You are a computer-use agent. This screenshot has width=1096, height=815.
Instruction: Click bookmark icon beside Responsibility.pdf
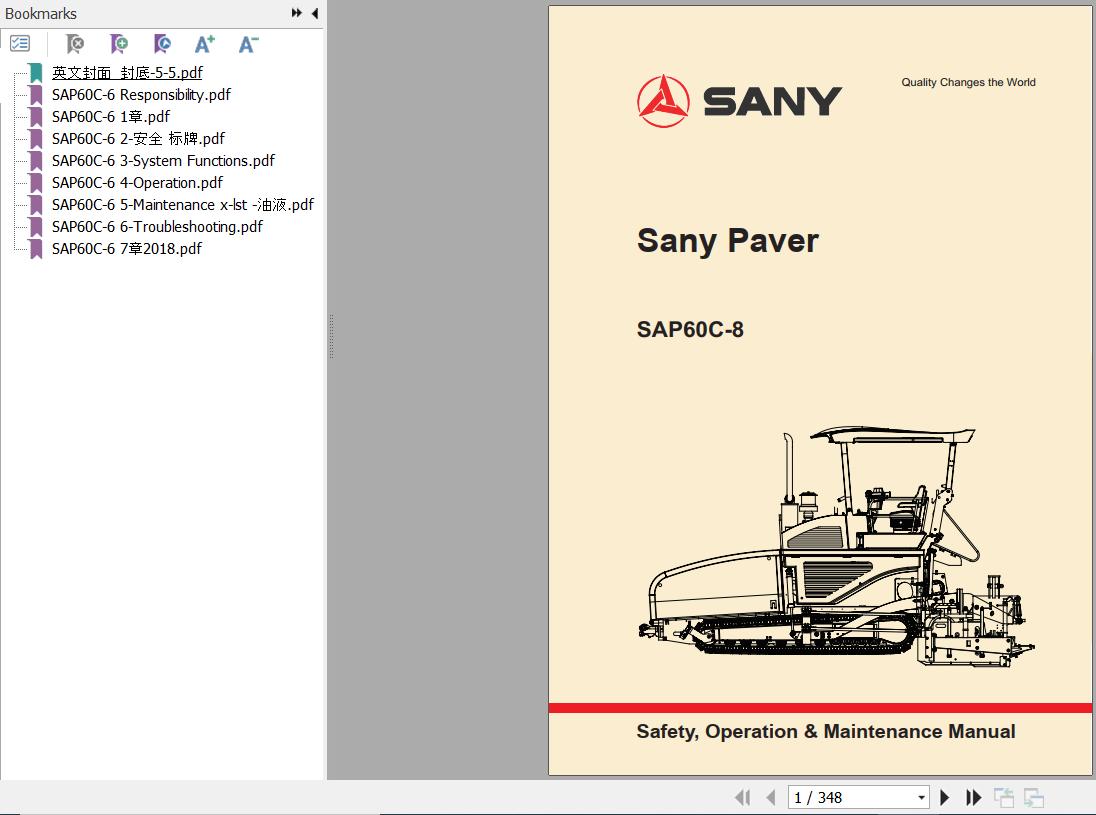36,94
